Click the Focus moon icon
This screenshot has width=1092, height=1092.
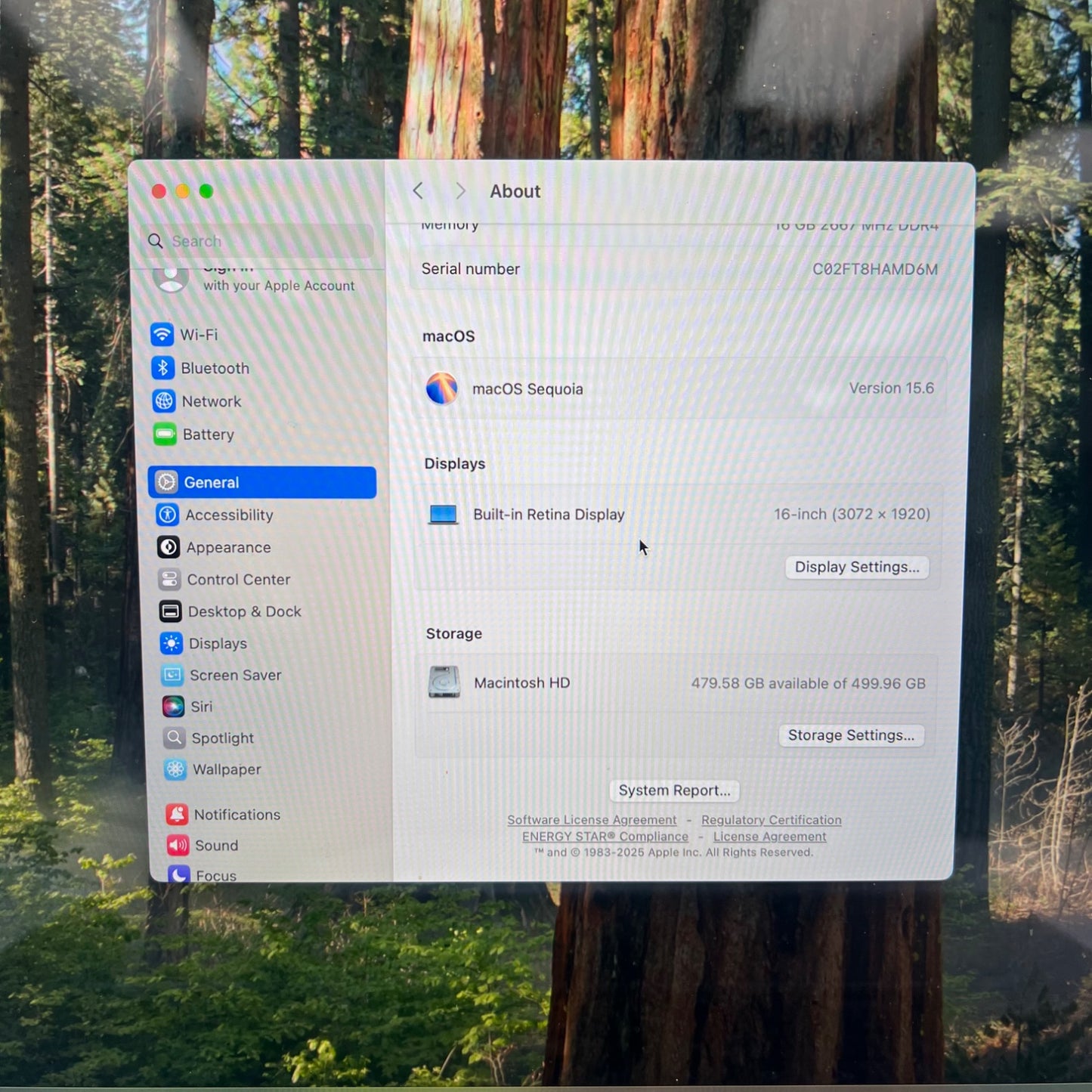point(178,874)
